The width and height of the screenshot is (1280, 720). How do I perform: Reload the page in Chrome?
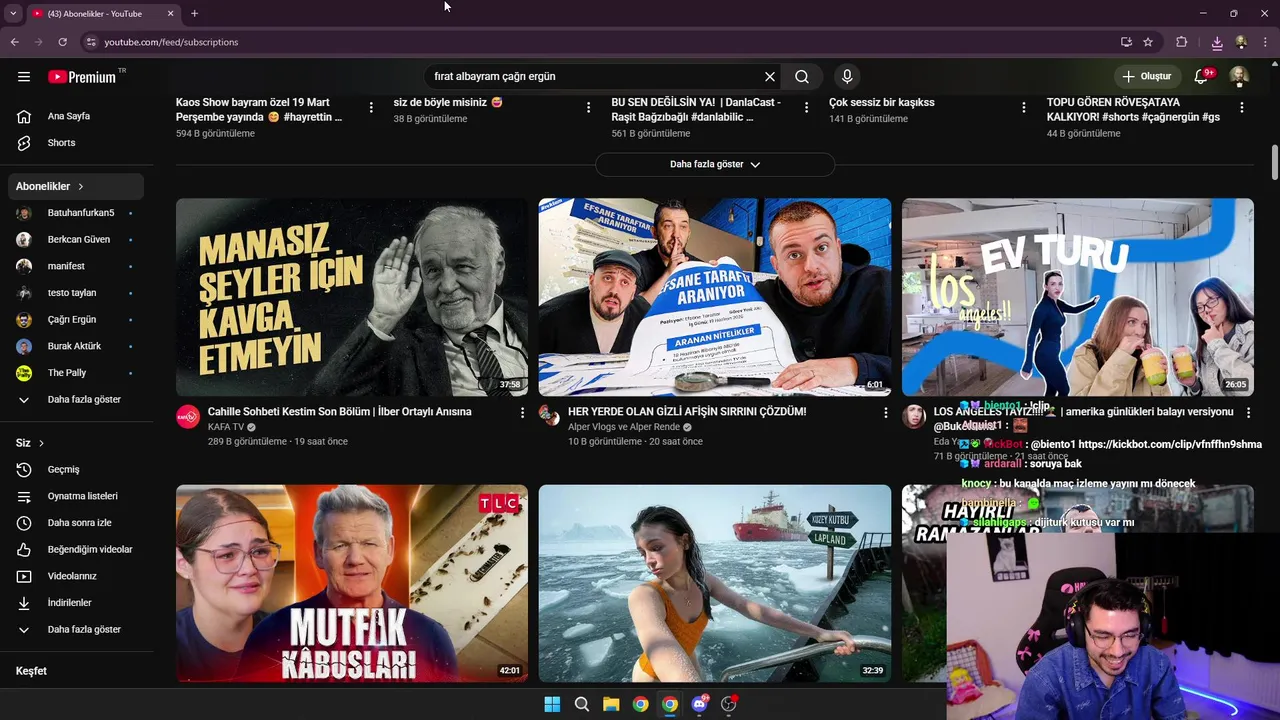coord(62,42)
